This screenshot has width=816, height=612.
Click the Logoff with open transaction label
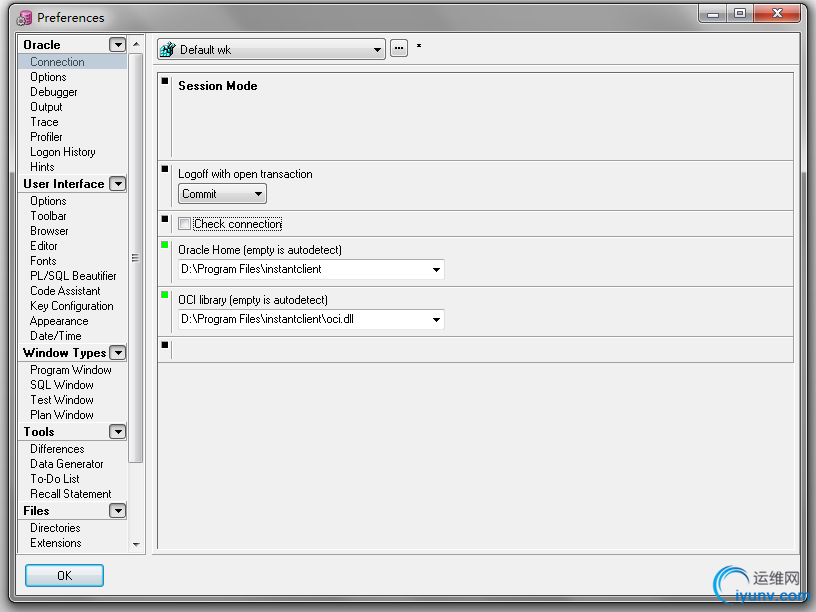[245, 174]
